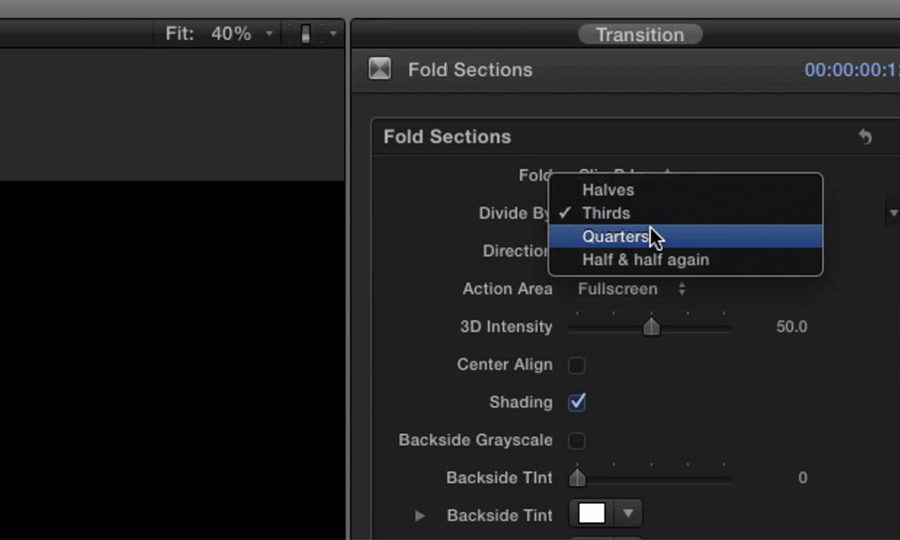Image resolution: width=900 pixels, height=540 pixels.
Task: Click the Fold Sections transition icon
Action: 379,69
